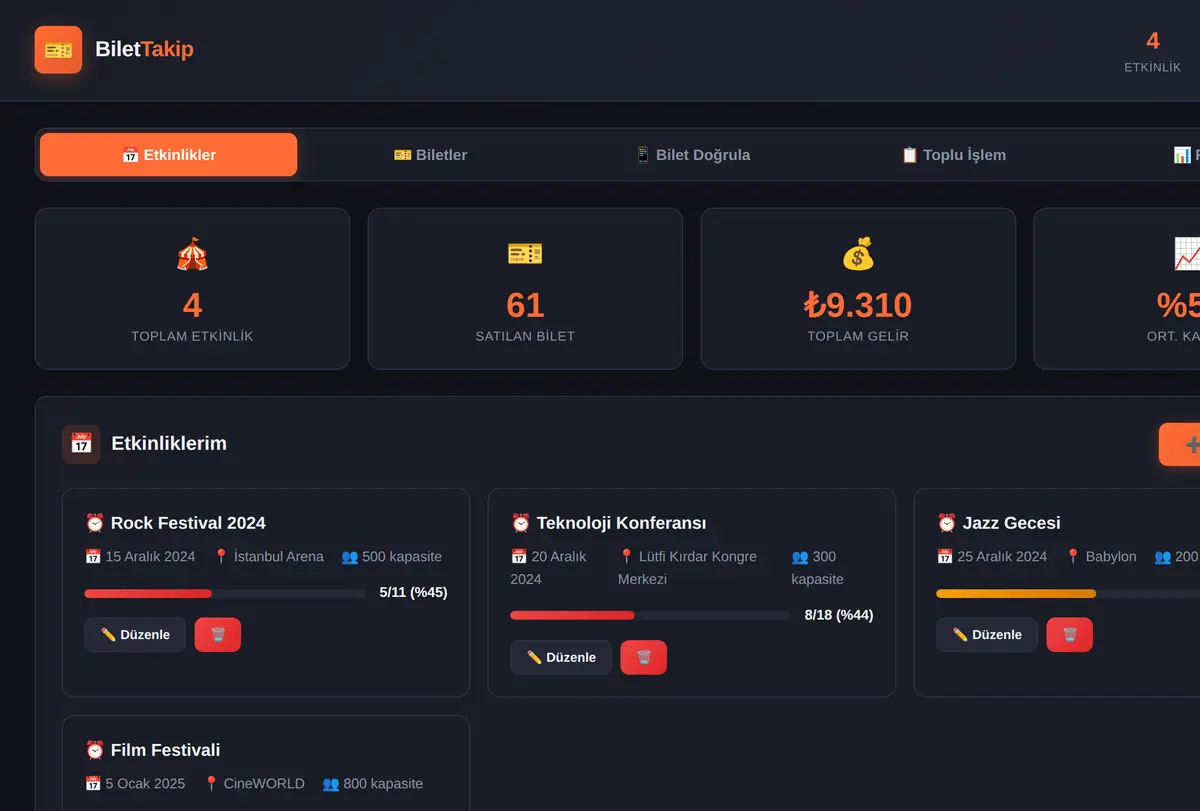Screen dimensions: 1200x811
Task: Open the Toplu İşlem tab
Action: click(x=954, y=155)
